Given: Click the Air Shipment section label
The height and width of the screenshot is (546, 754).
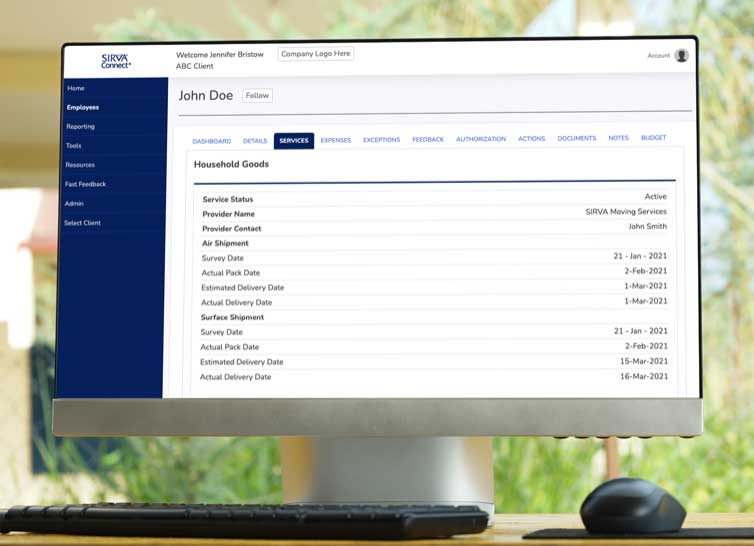Looking at the screenshot, I should click(225, 243).
